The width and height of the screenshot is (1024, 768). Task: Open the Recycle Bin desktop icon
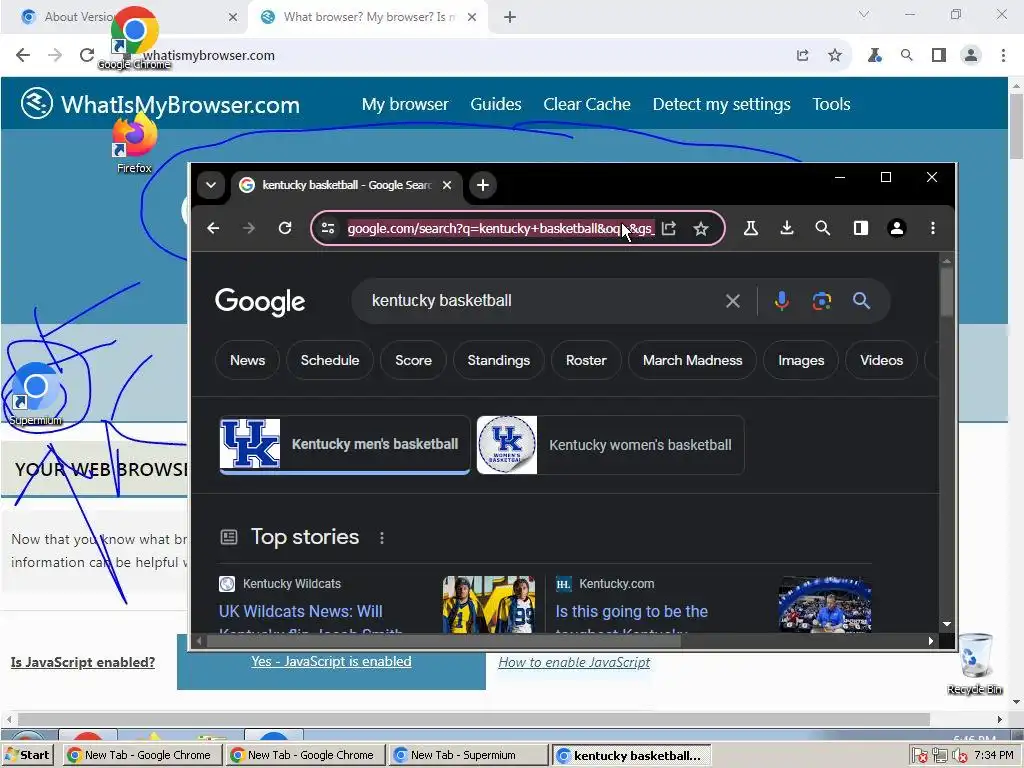975,664
